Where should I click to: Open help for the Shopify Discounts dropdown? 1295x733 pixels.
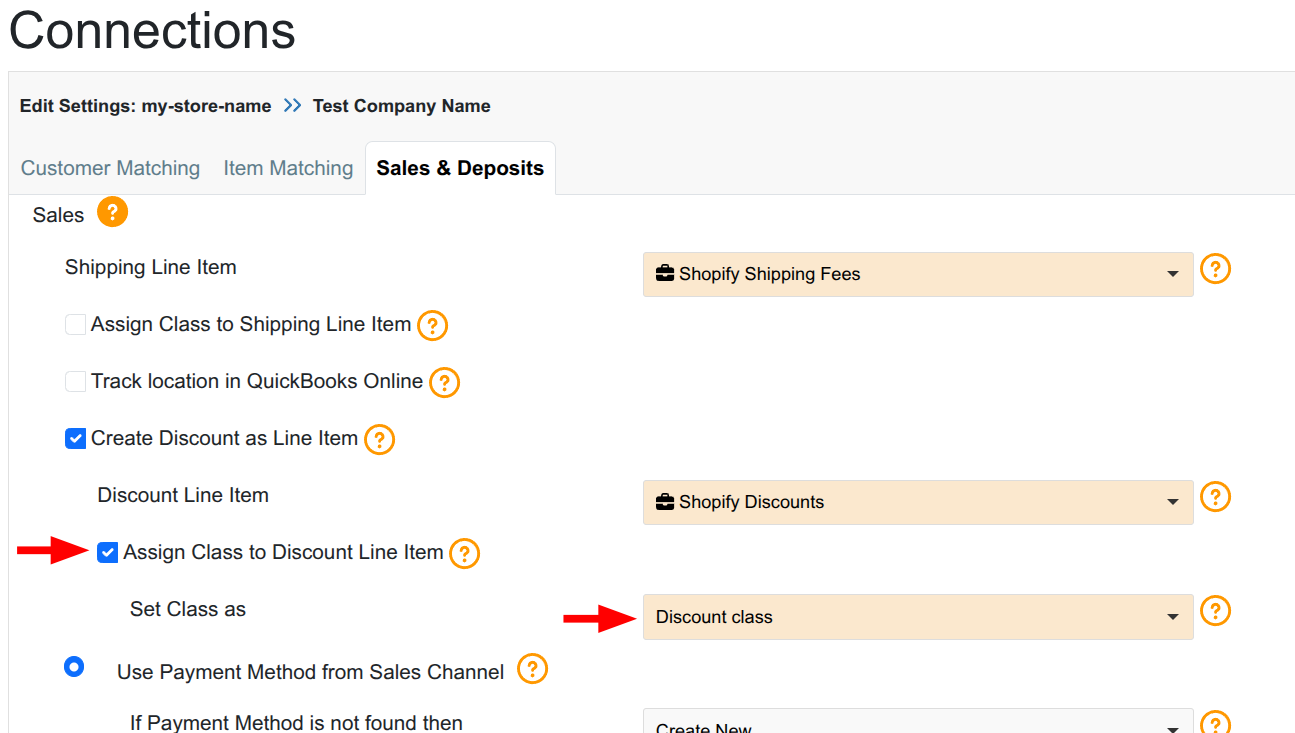[x=1215, y=497]
